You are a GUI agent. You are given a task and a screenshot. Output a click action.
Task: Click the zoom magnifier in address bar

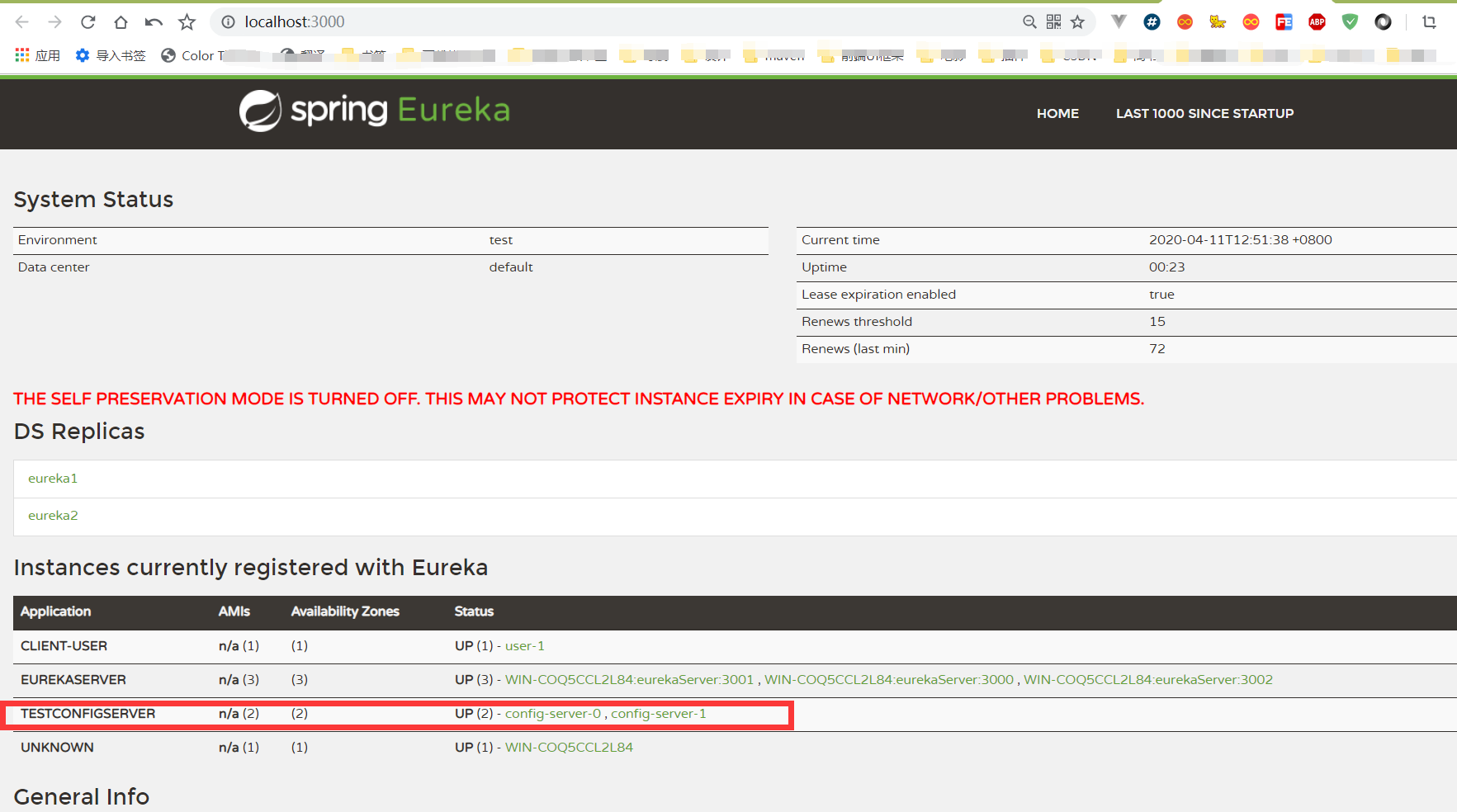pos(1029,22)
